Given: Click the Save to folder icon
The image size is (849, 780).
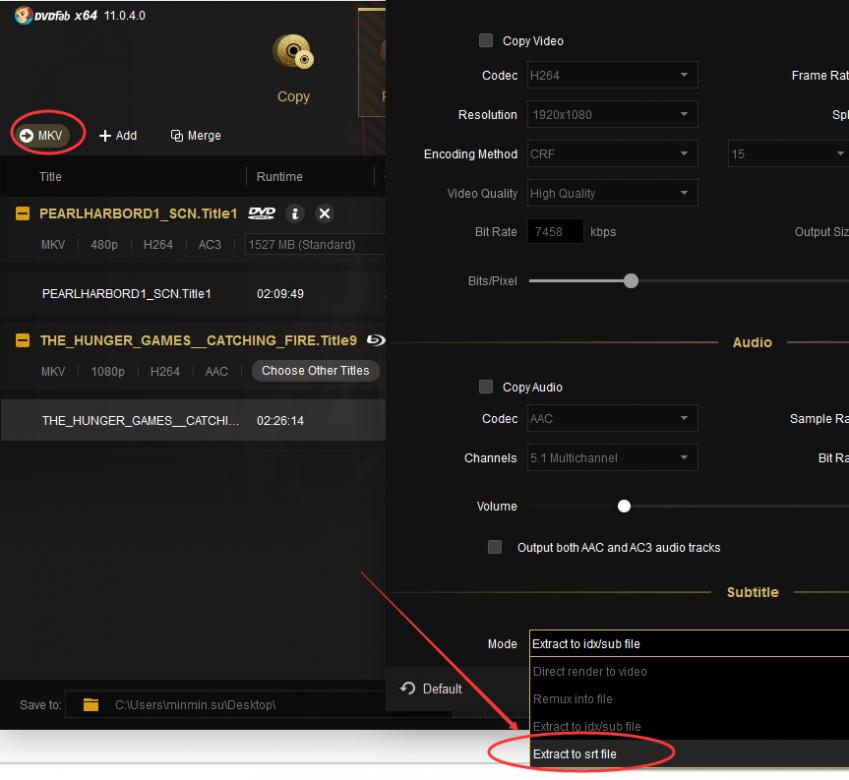Looking at the screenshot, I should coord(91,705).
